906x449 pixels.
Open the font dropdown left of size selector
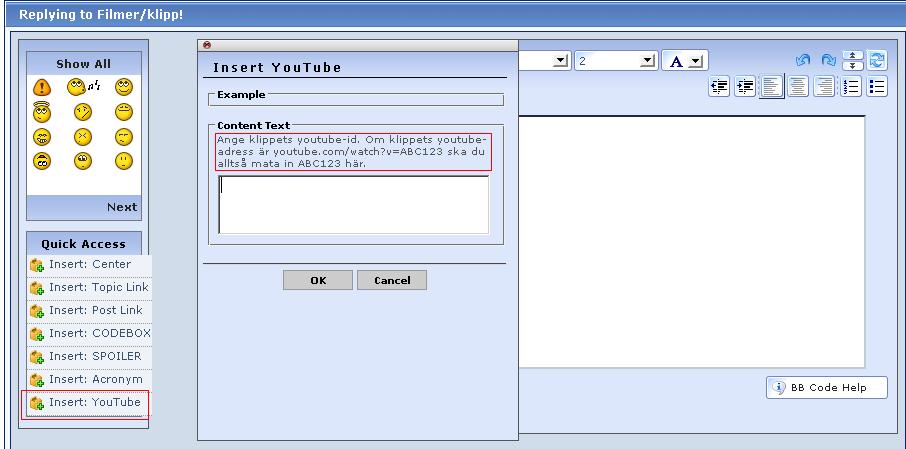point(560,61)
